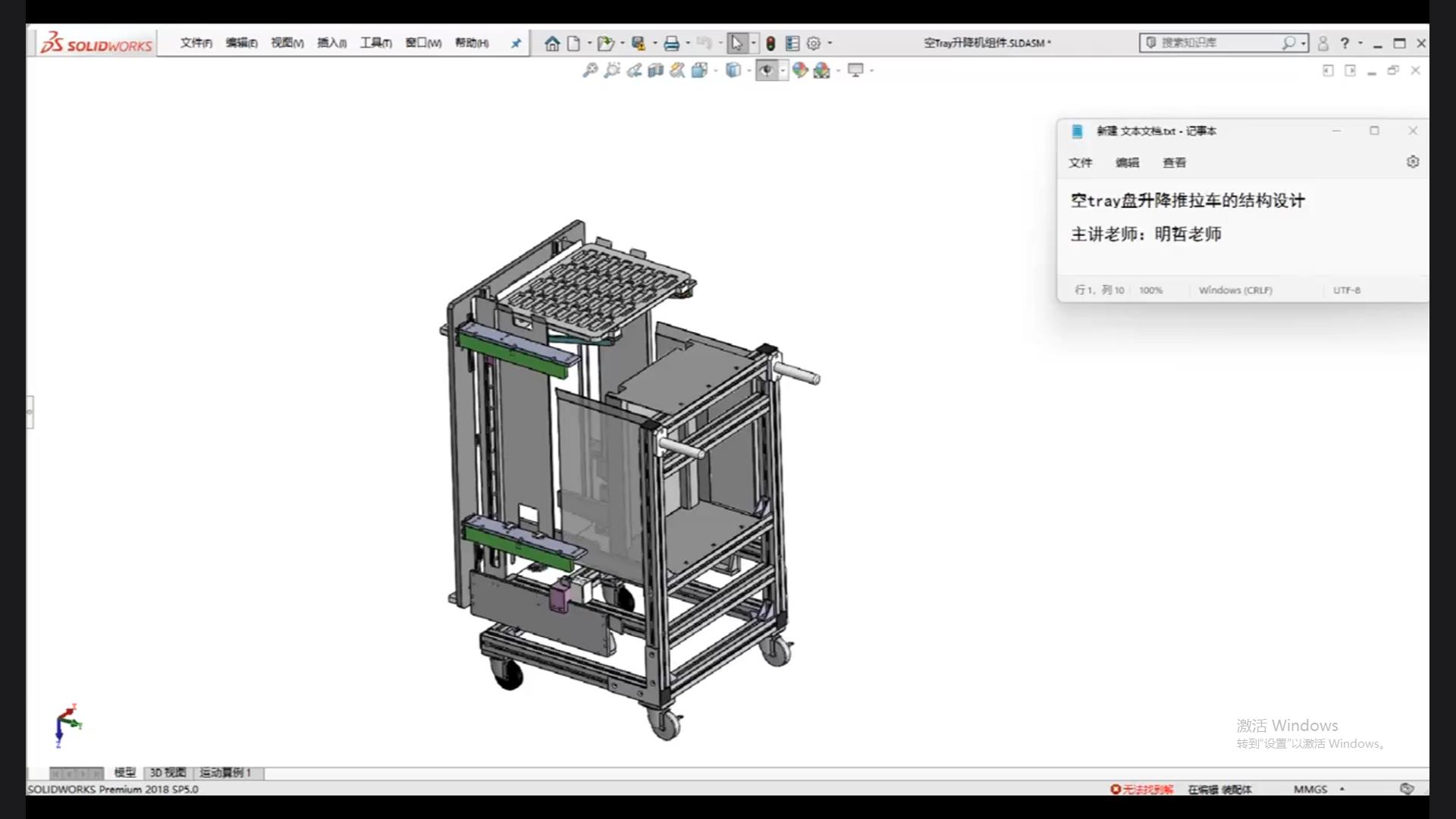Open the 窗口 menu in SolidWorks

tap(423, 43)
